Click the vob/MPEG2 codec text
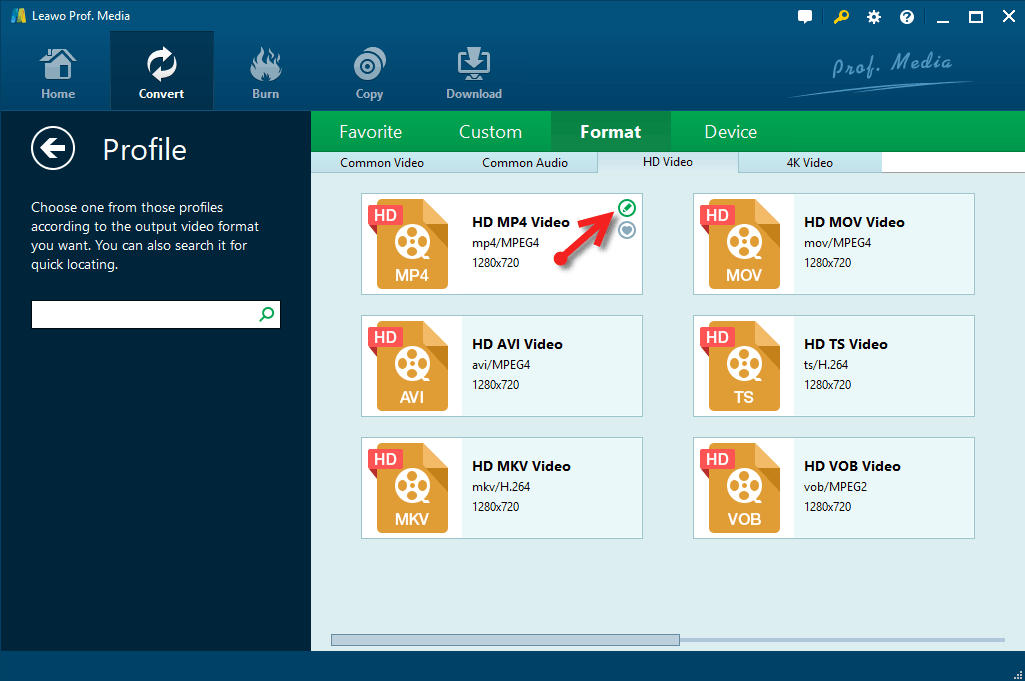 point(835,487)
